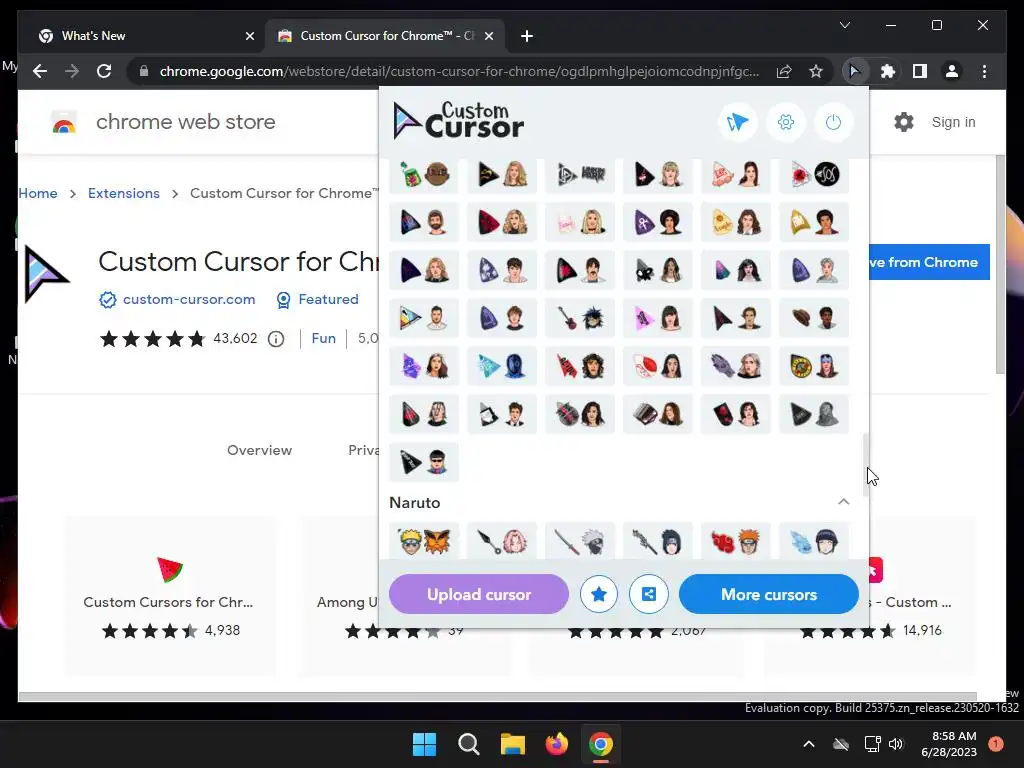Click the share button in popup
The height and width of the screenshot is (768, 1024).
[x=648, y=594]
